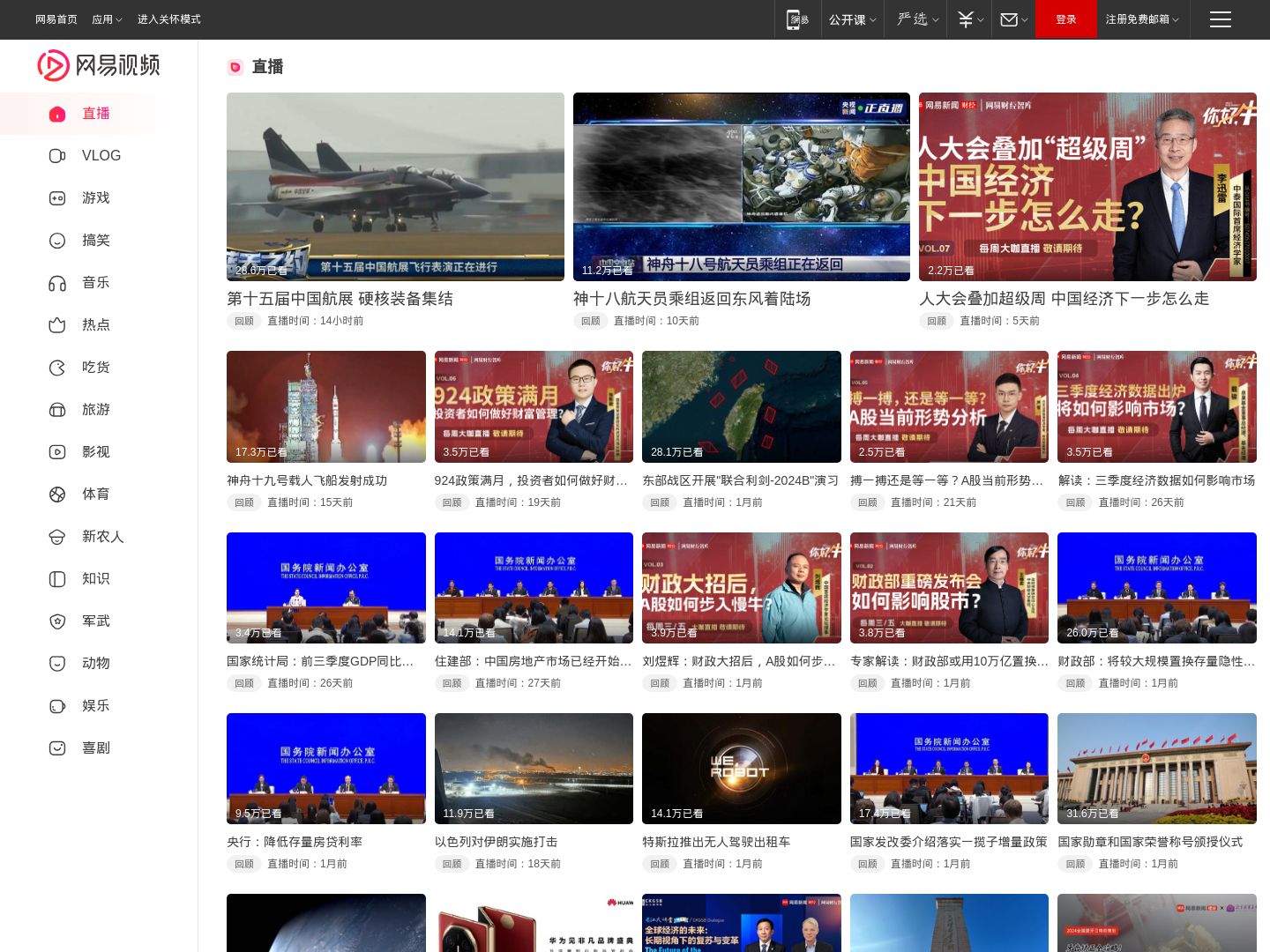Open the 第十五届中国航展 video thumbnail
This screenshot has width=1270, height=952.
(x=395, y=187)
